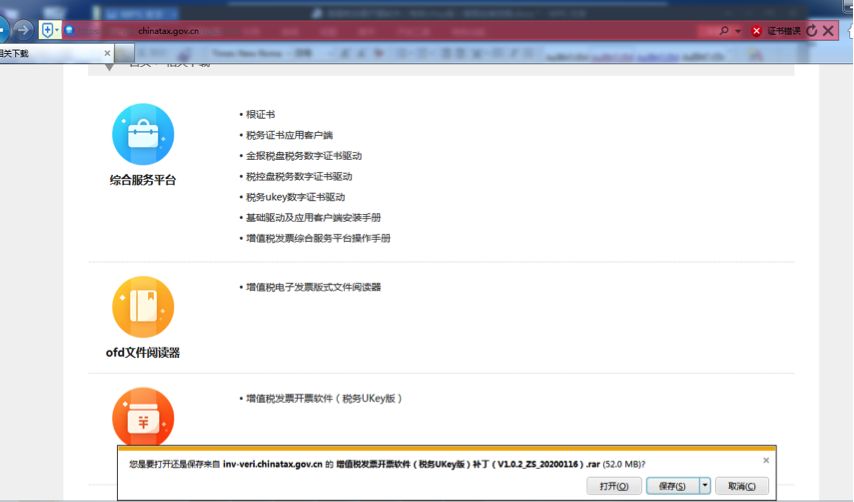Click the 综合服务平台 briefcase icon
Viewport: 854px width, 502px height.
[x=143, y=134]
